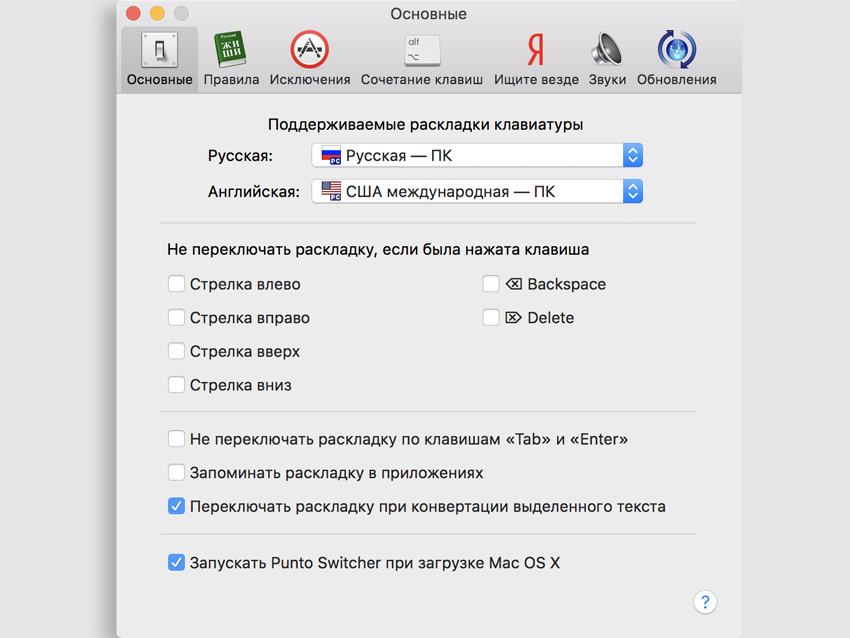The image size is (850, 638).
Task: Enable the Стрелка вверх checkbox
Action: point(176,351)
